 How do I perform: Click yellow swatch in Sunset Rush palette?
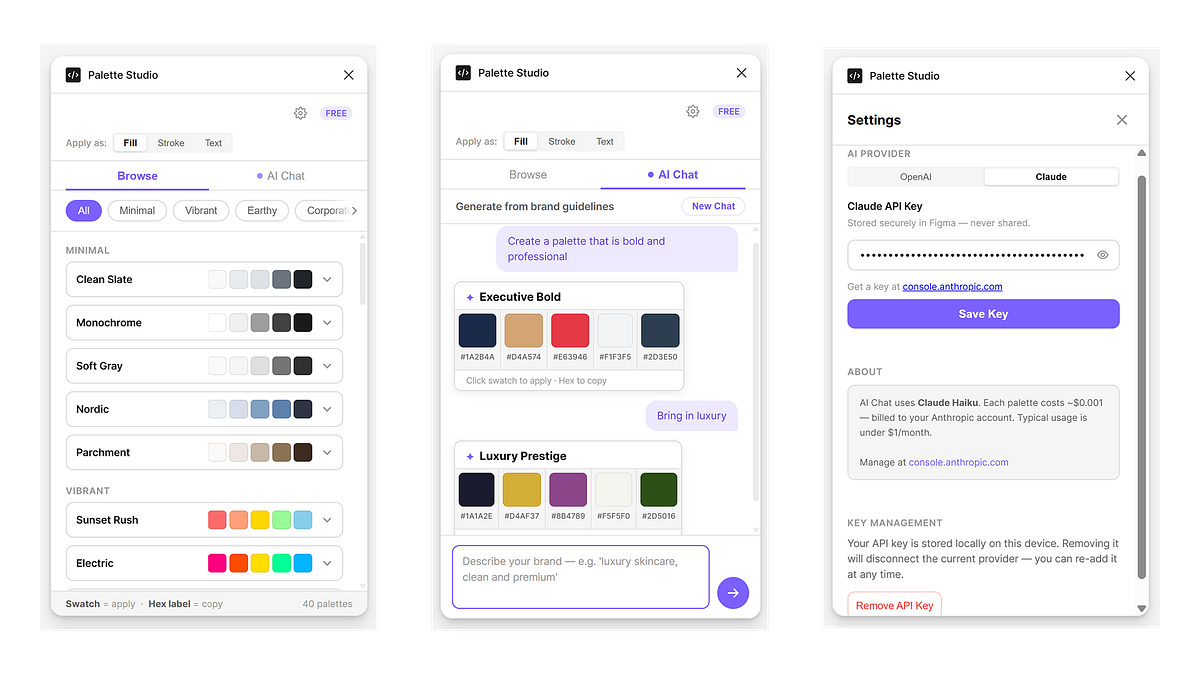[x=260, y=520]
